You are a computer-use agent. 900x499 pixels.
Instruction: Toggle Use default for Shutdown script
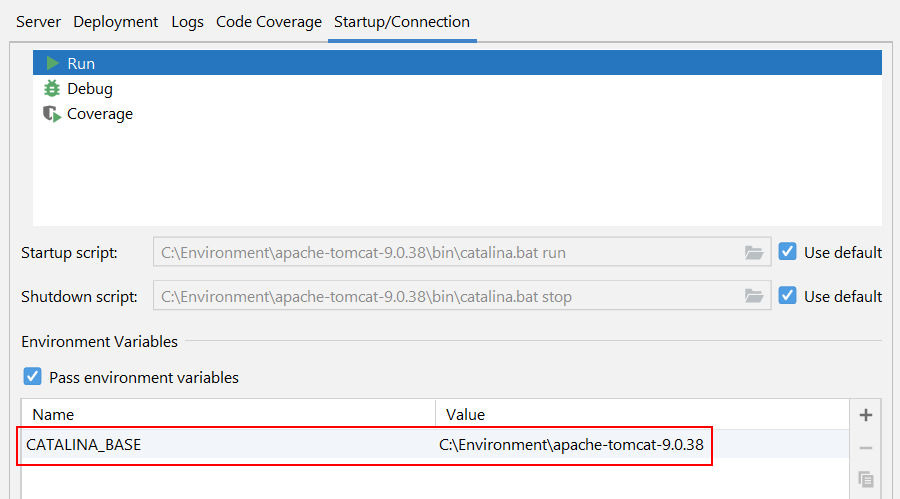tap(788, 296)
